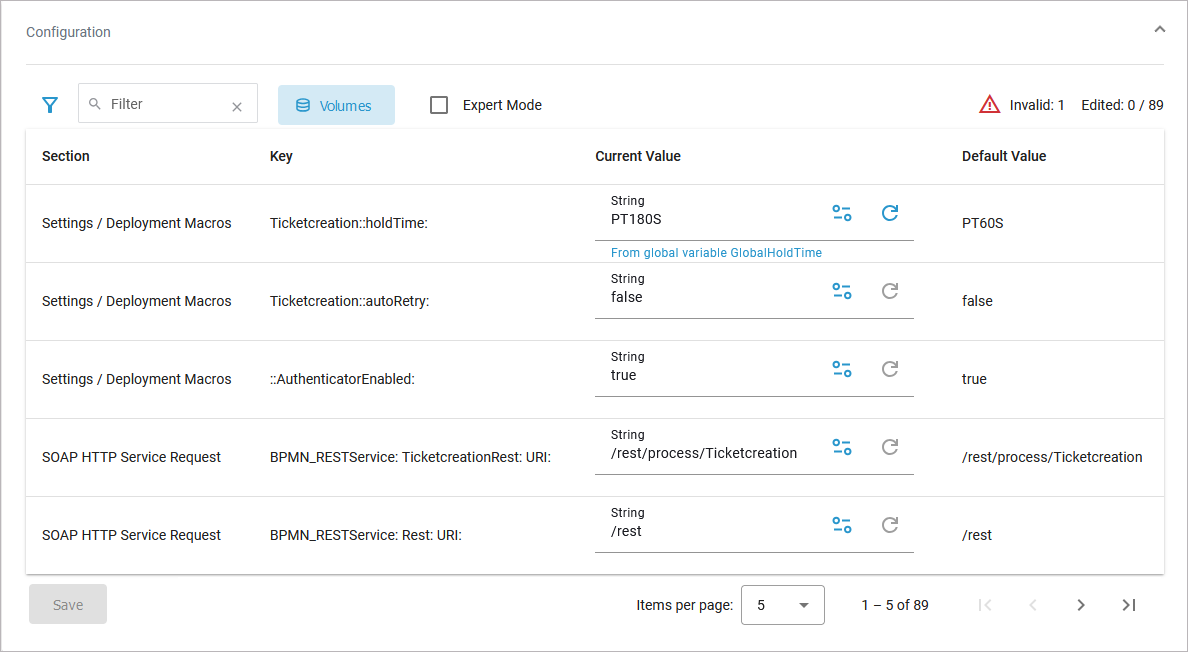Enable the Expert Mode checkbox
1188x652 pixels.
point(439,105)
